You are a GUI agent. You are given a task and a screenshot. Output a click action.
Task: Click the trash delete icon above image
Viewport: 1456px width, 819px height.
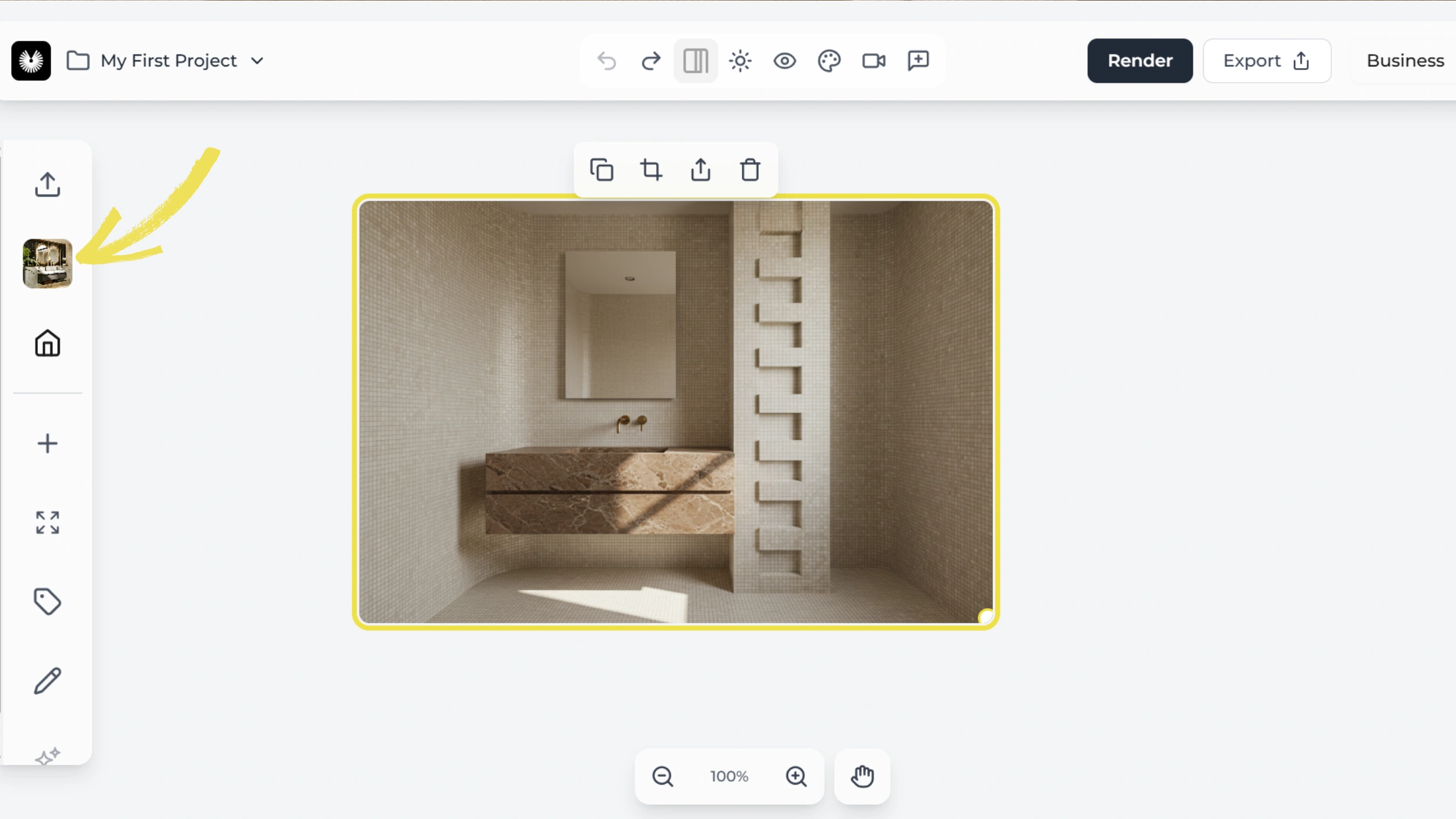click(750, 170)
